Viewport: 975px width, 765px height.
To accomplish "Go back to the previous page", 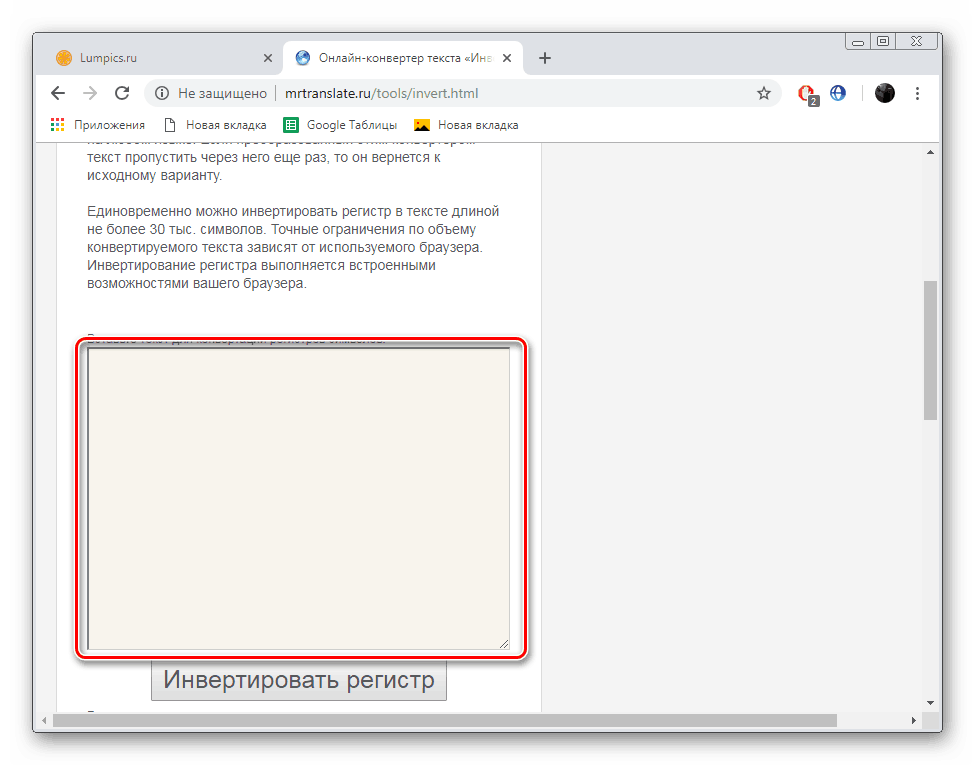I will tap(57, 93).
